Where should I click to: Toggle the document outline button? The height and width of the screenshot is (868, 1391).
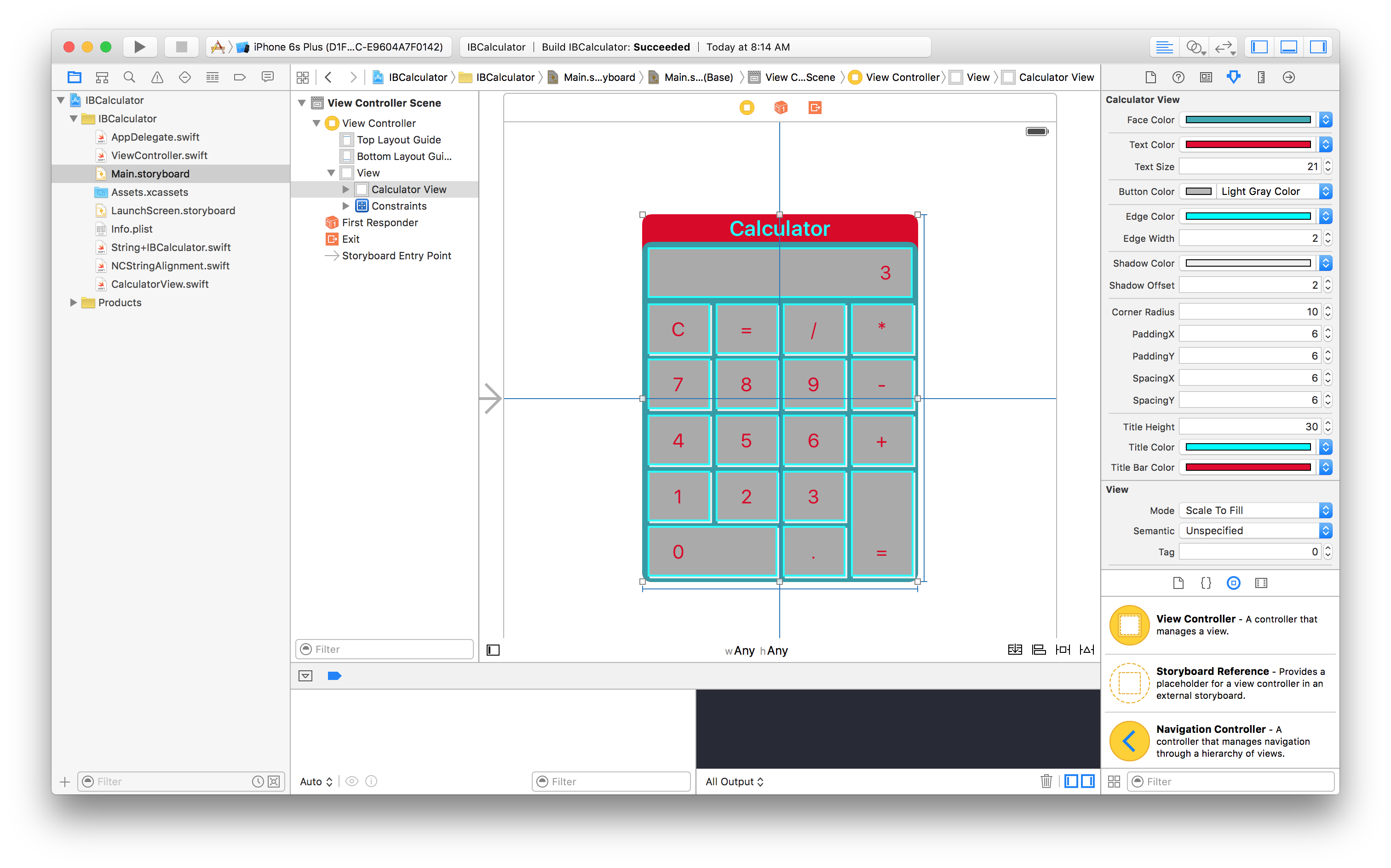493,650
